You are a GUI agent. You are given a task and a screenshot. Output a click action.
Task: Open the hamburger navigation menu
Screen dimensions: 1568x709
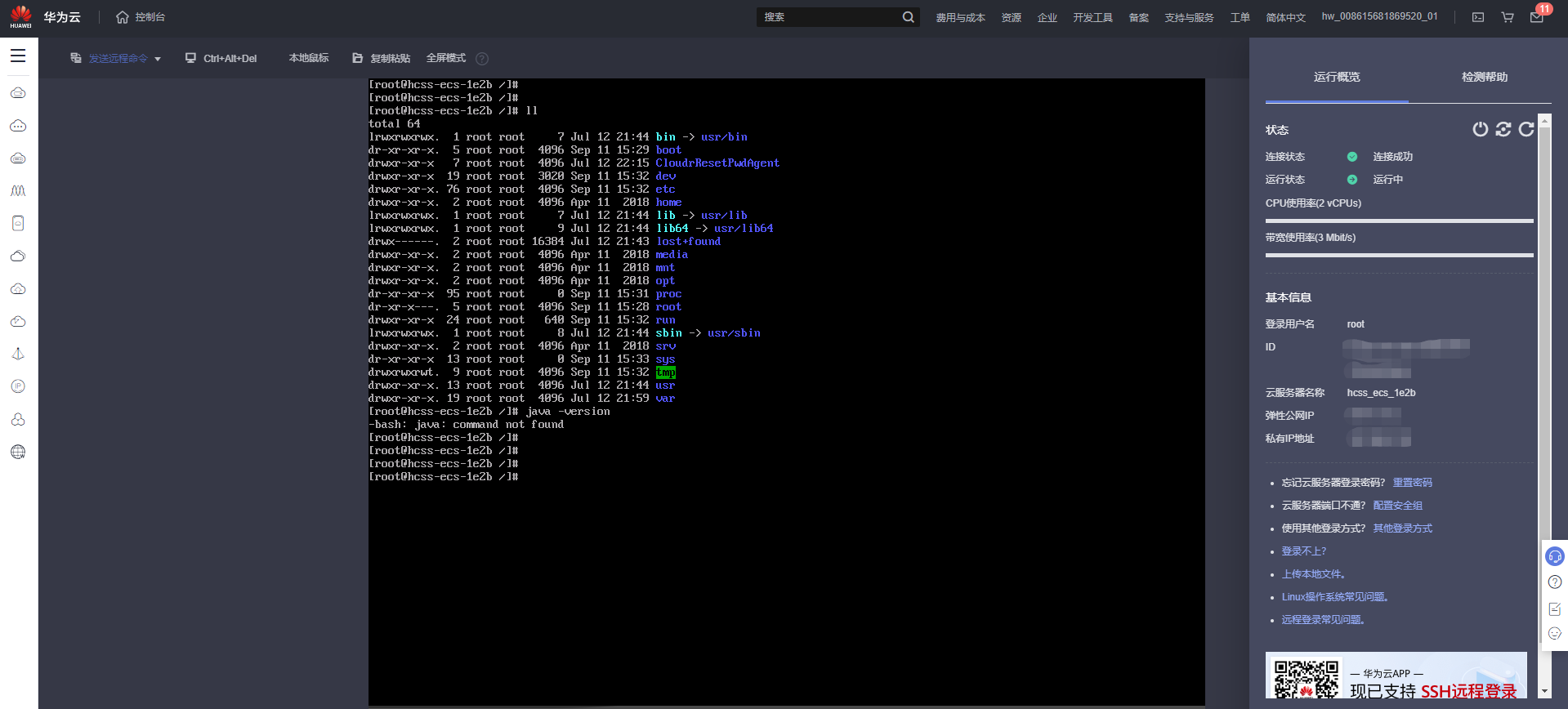18,56
